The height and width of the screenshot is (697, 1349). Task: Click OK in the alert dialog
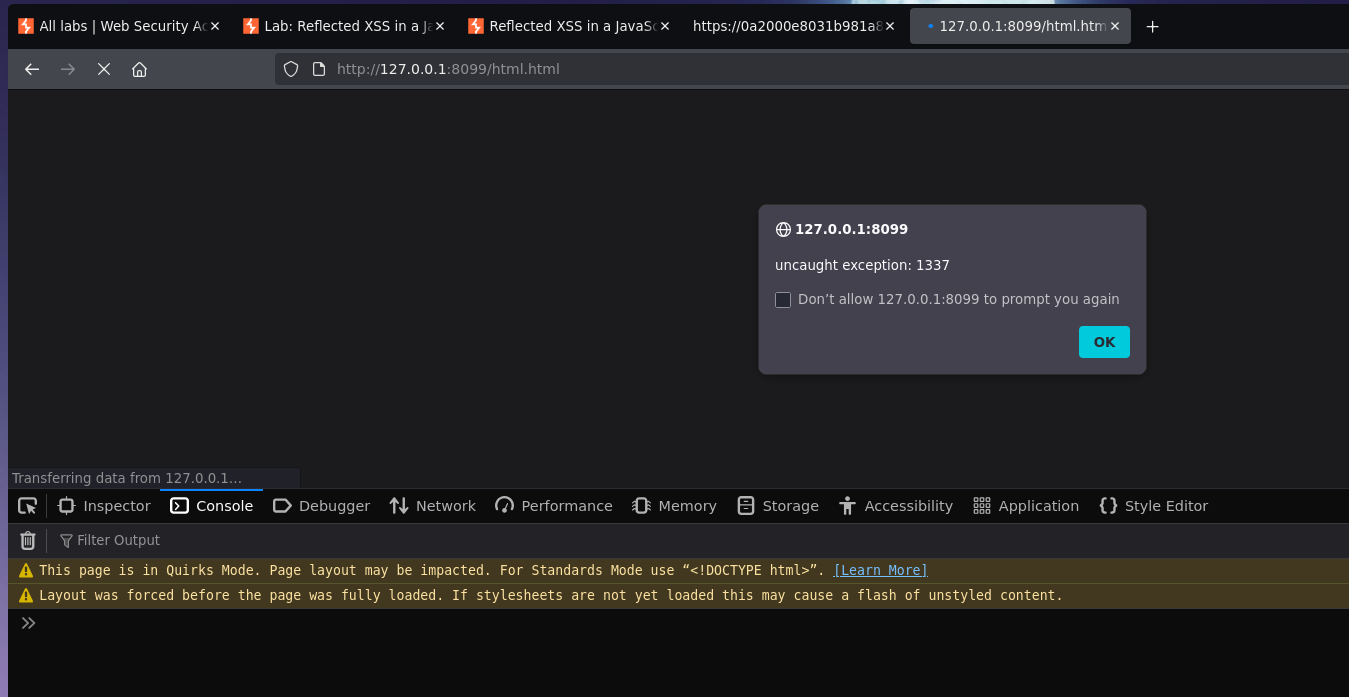(1104, 342)
